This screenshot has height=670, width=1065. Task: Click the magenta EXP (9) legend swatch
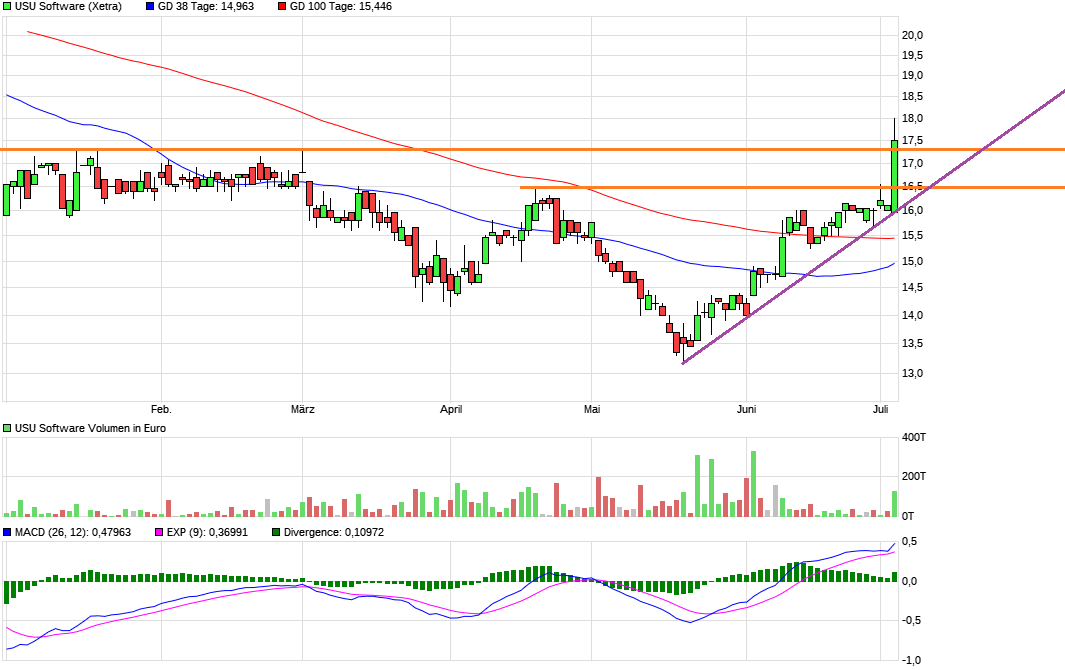coord(160,532)
